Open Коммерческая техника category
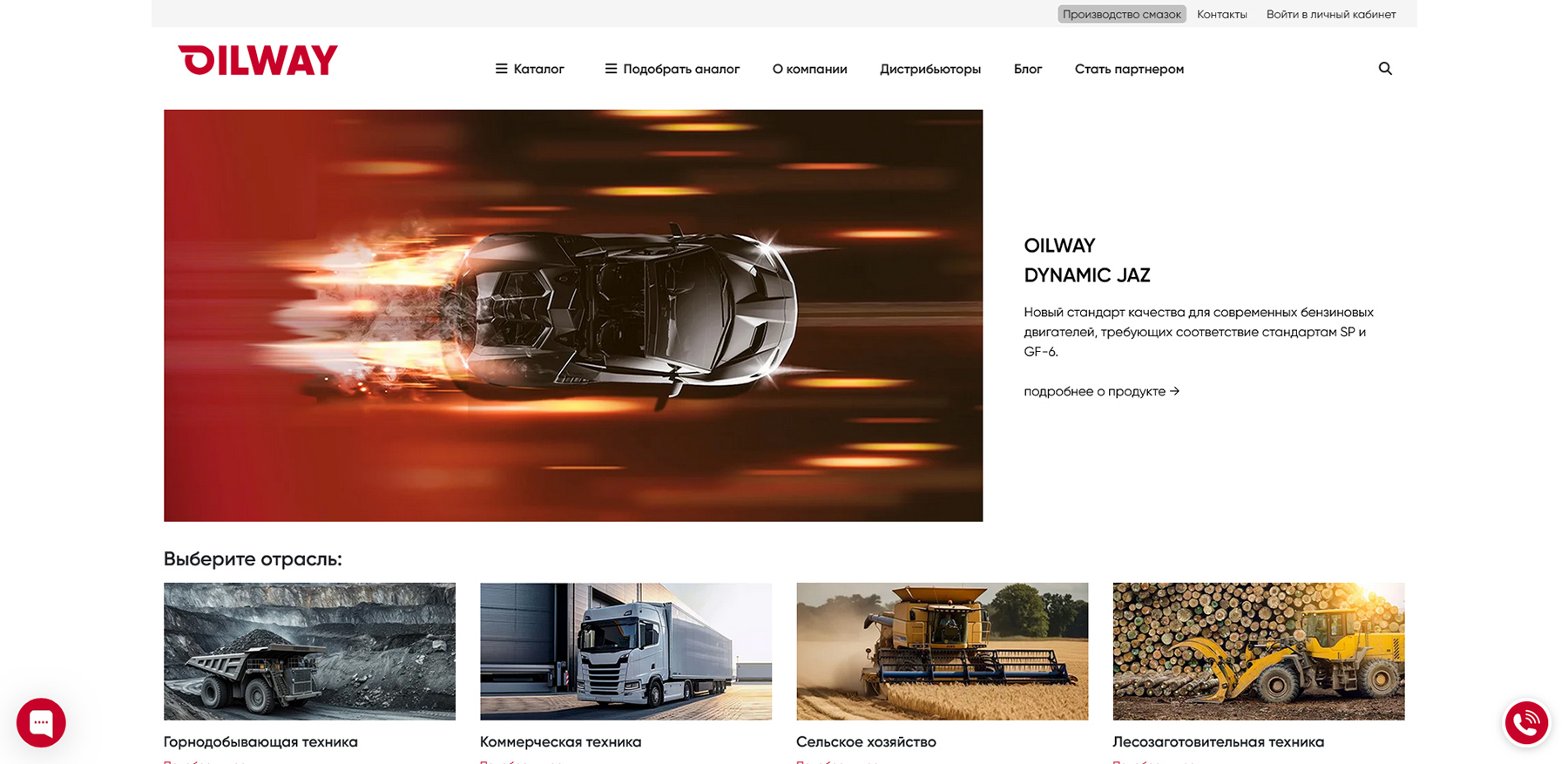 point(560,742)
